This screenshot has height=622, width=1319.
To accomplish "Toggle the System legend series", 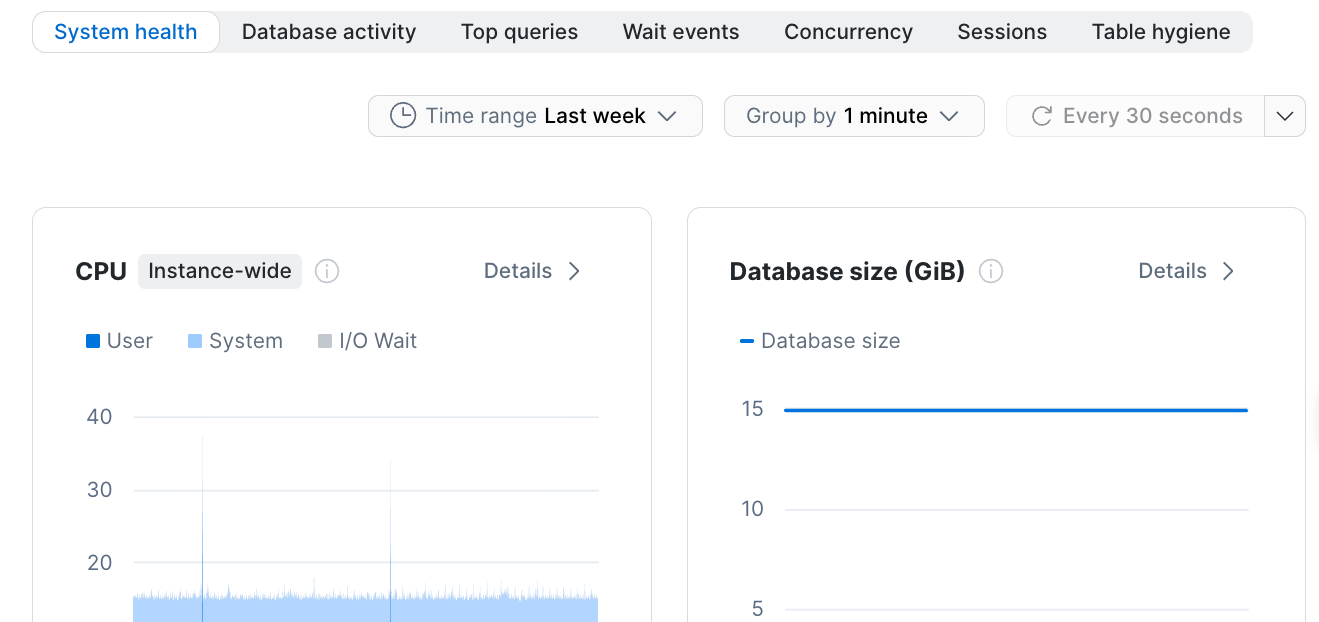I will [235, 341].
